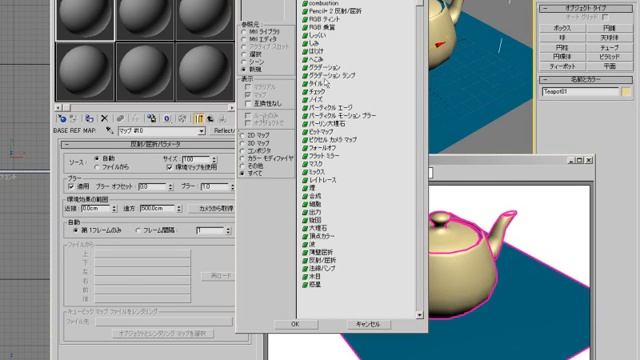This screenshot has height=360, width=640.
Task: Select the カラー モディファイヤ radio button
Action: coord(242,158)
